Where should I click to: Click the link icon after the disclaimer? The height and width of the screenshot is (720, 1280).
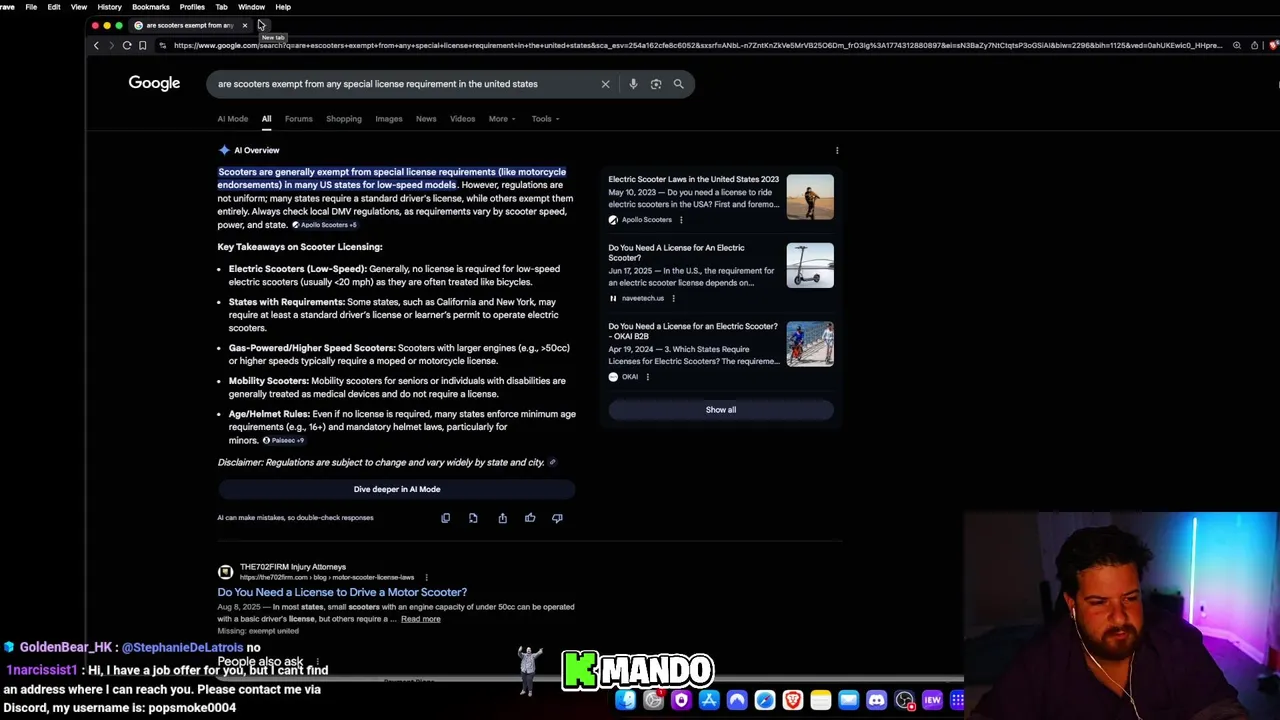click(x=552, y=462)
